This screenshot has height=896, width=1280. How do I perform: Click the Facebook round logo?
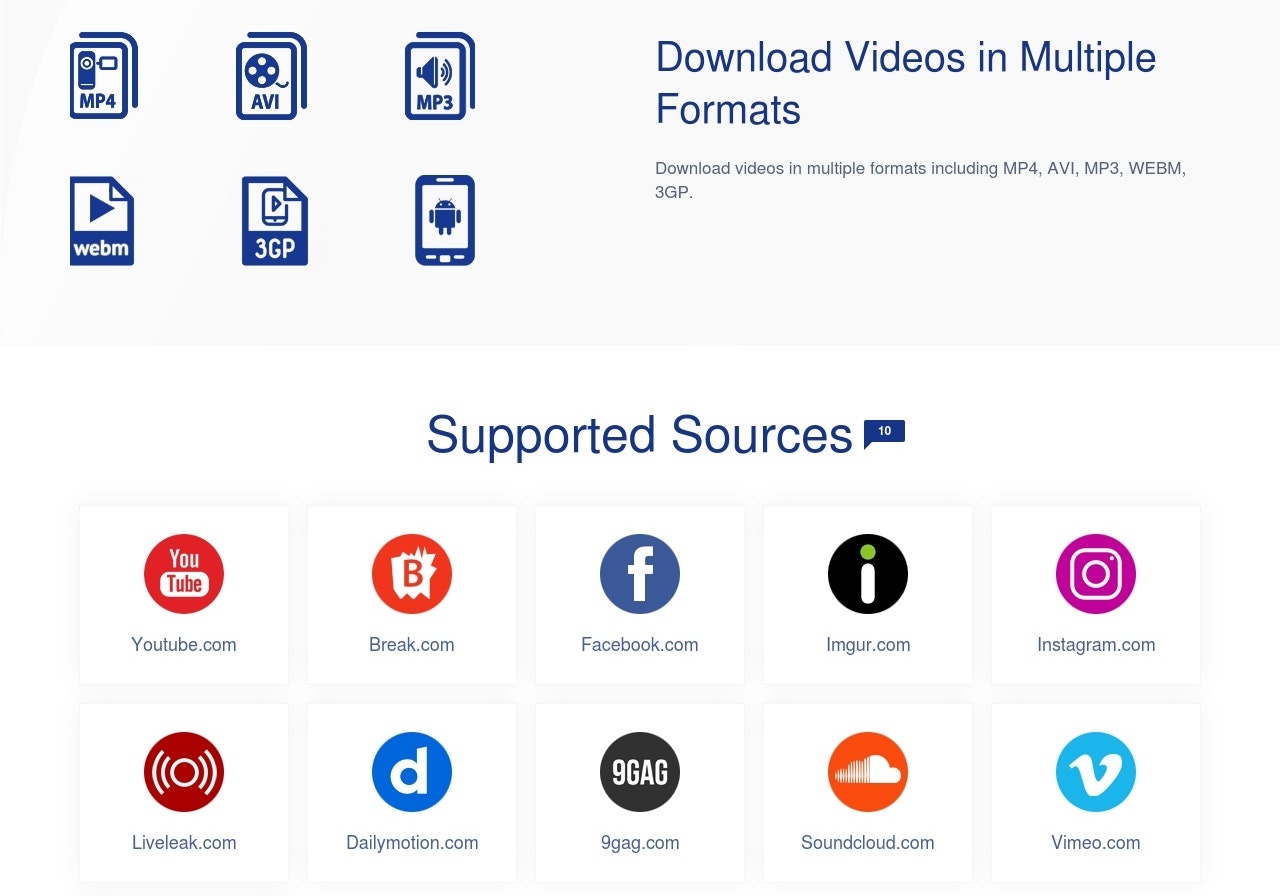coord(640,574)
